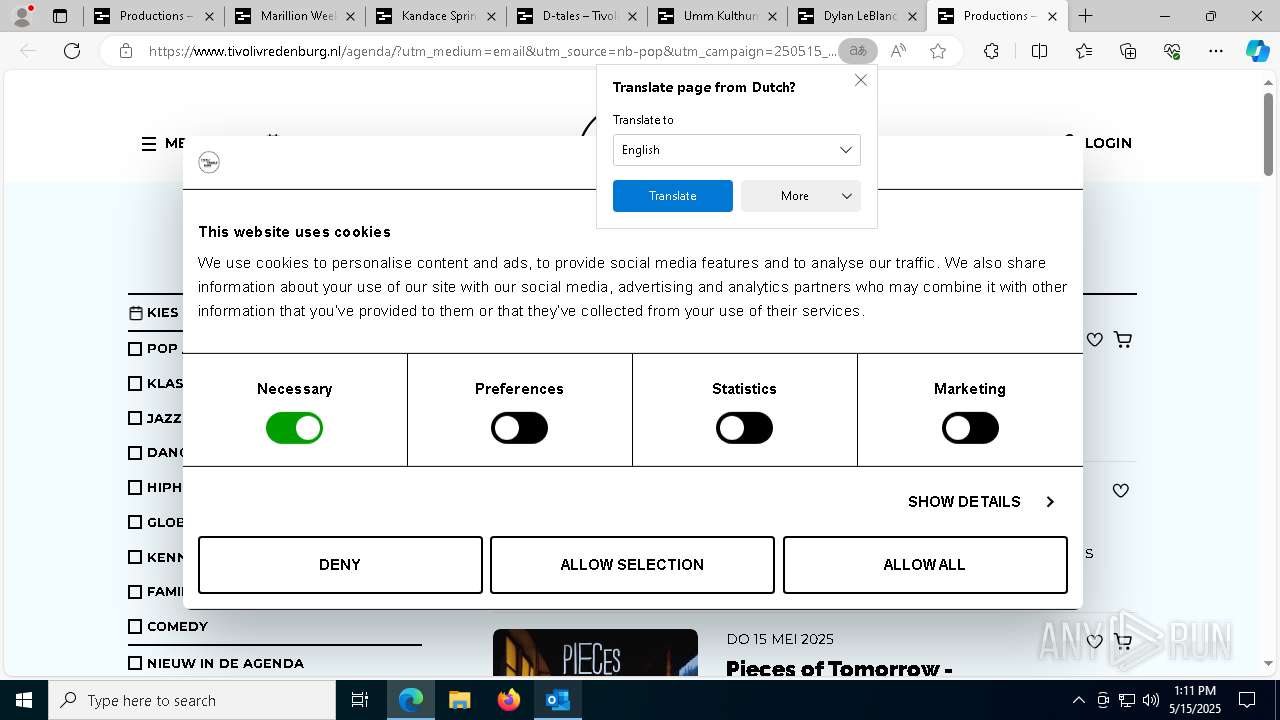This screenshot has width=1280, height=720.
Task: Check the JAZZ genre checkbox
Action: click(x=135, y=418)
